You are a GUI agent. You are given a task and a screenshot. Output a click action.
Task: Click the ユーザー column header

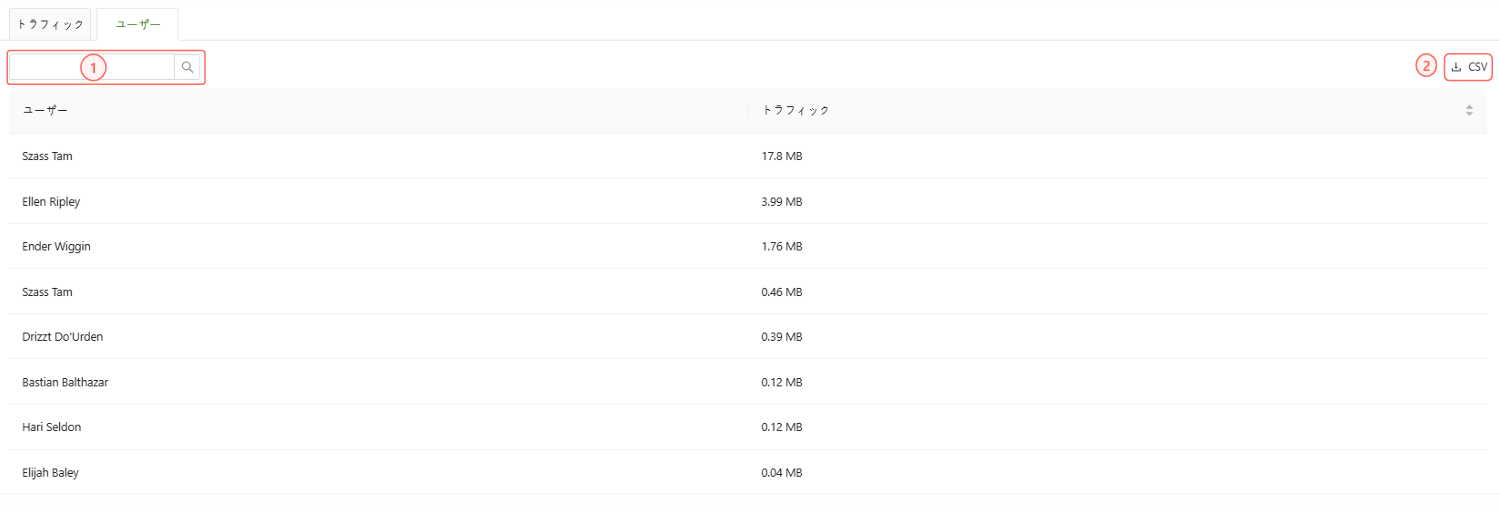(45, 110)
